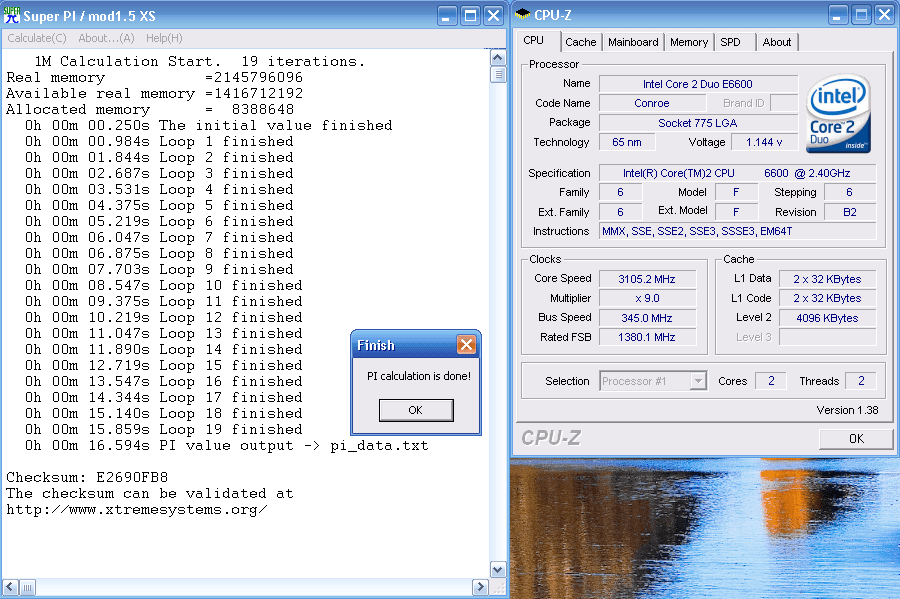Click the OK button in CPU-Z
Image resolution: width=900 pixels, height=599 pixels.
856,438
